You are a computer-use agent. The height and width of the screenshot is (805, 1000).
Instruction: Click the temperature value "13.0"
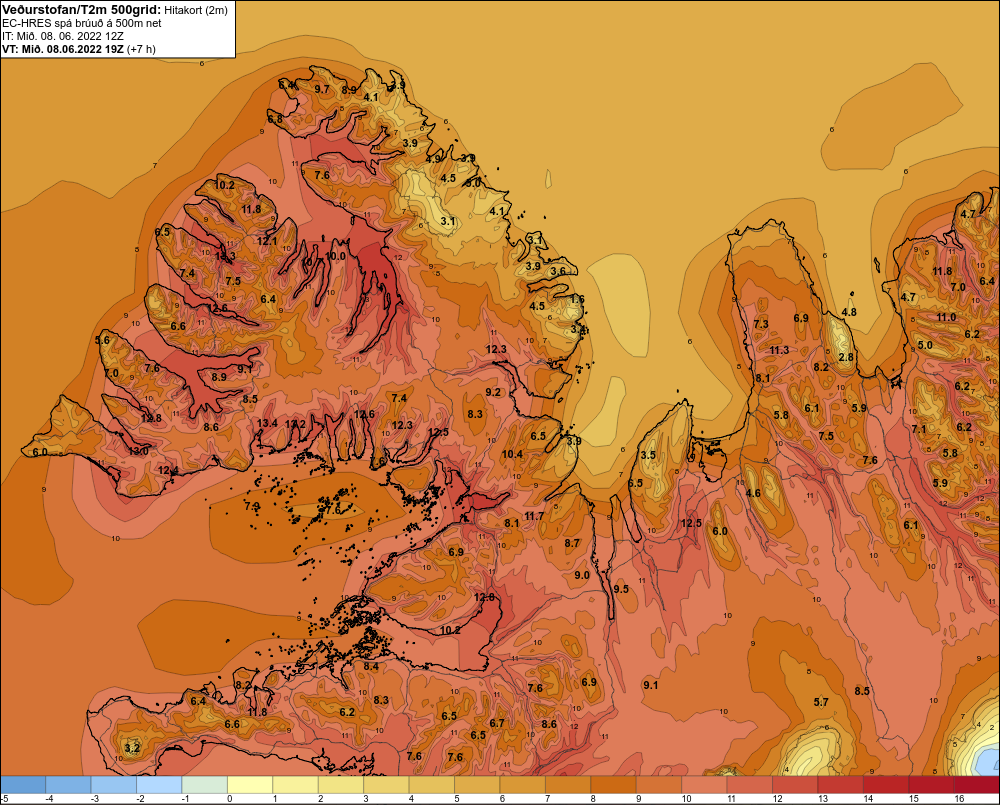(138, 451)
